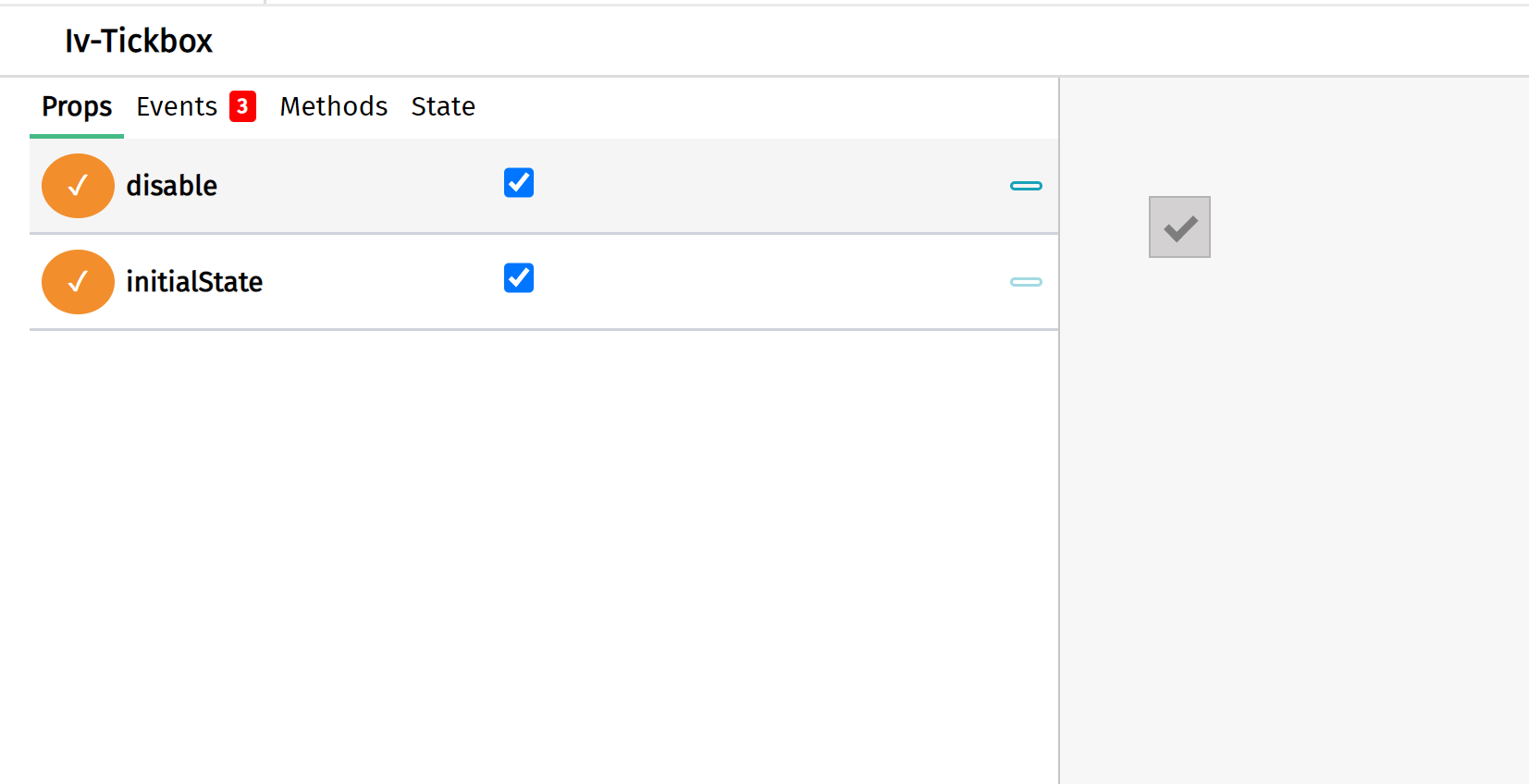The image size is (1529, 784).
Task: Flip the light toggle on the initialState row
Action: [x=1026, y=282]
